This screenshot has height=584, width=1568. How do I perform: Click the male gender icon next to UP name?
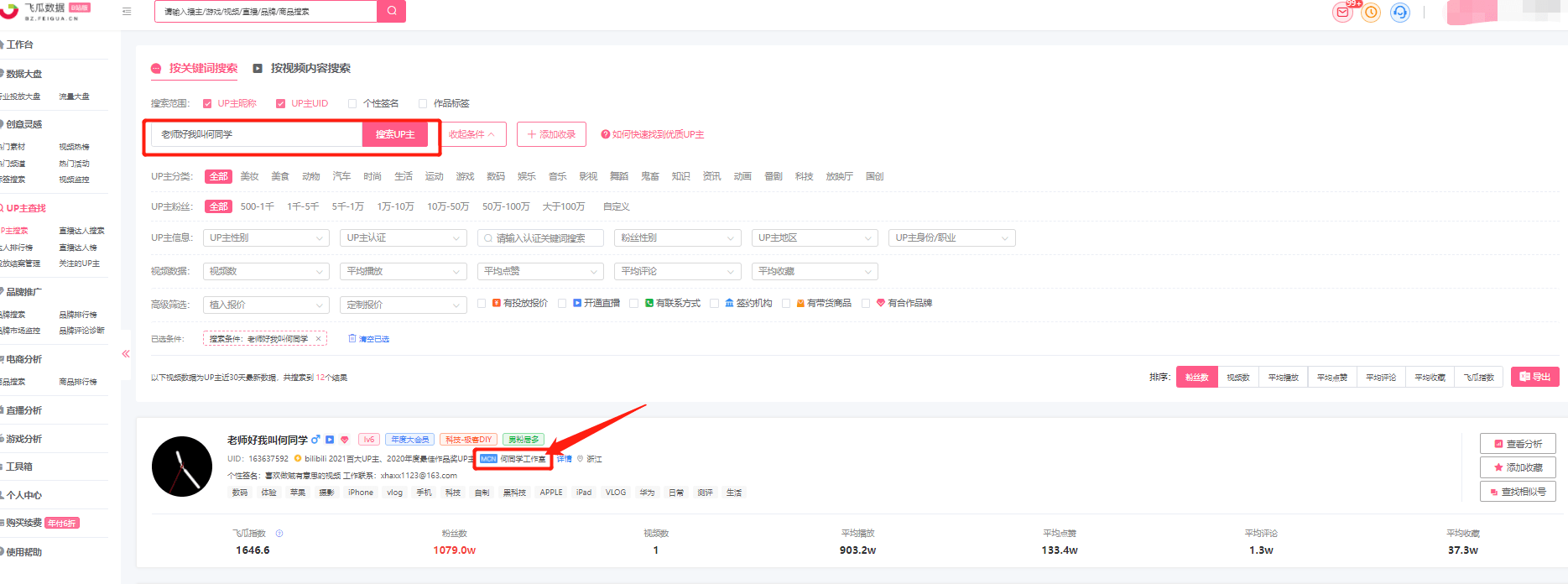pyautogui.click(x=315, y=440)
